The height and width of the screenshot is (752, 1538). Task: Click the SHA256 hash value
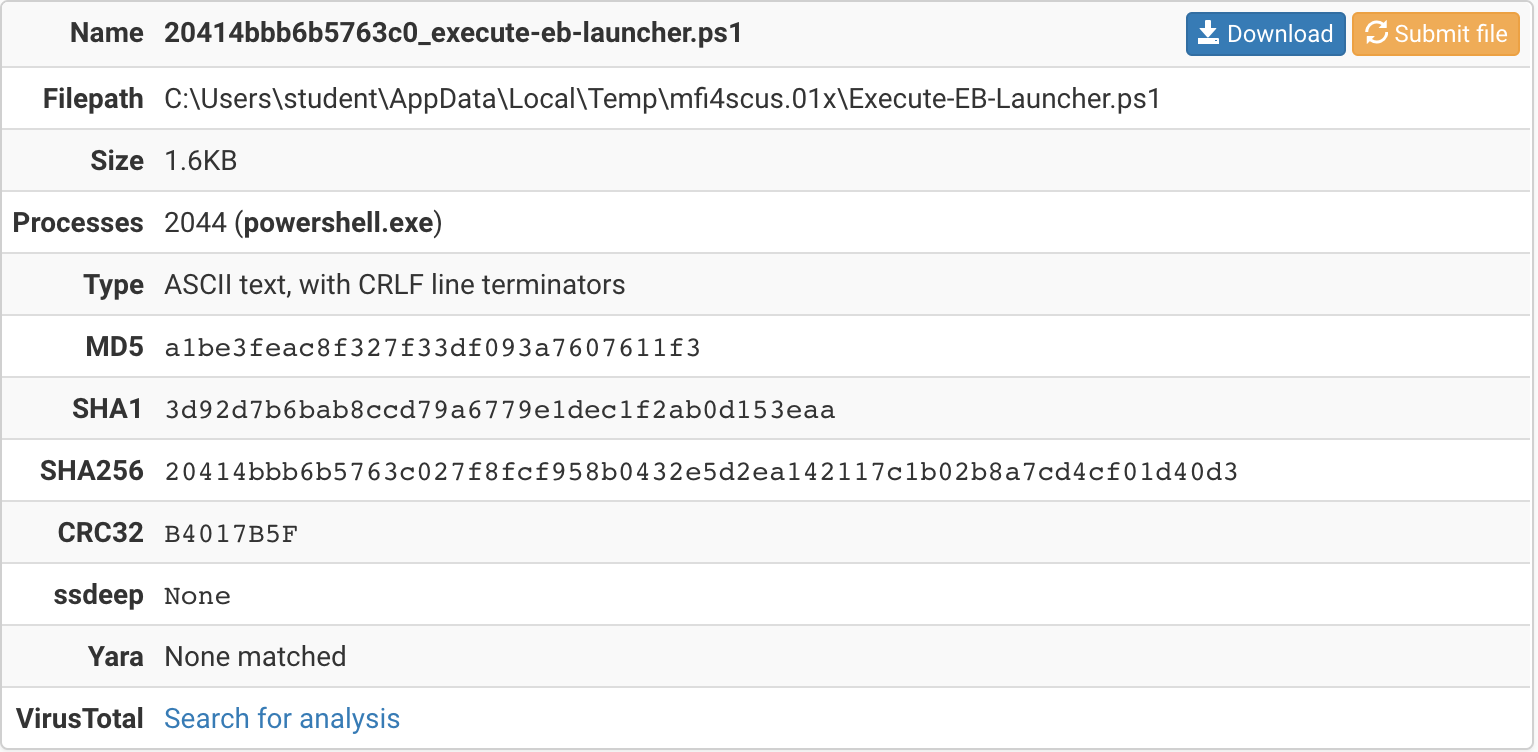[701, 472]
